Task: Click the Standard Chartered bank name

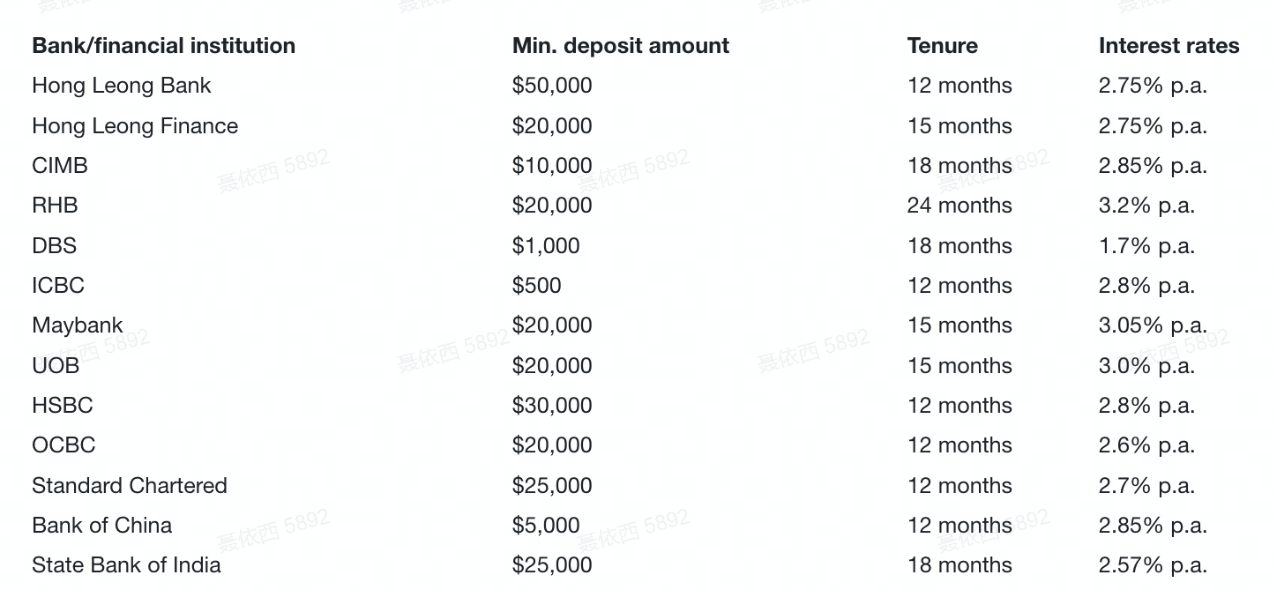Action: point(129,486)
